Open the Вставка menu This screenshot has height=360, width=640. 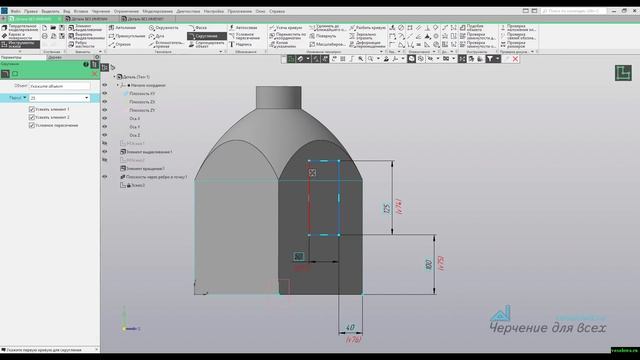81,11
